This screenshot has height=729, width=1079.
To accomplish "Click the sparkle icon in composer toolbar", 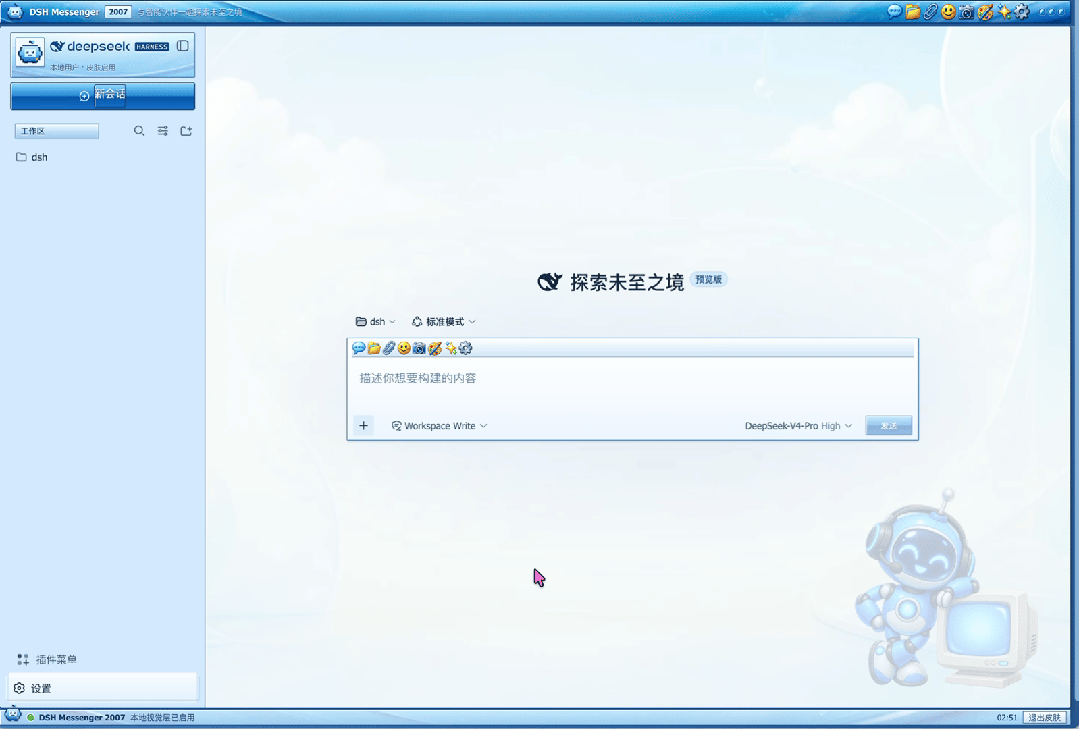I will tap(451, 348).
